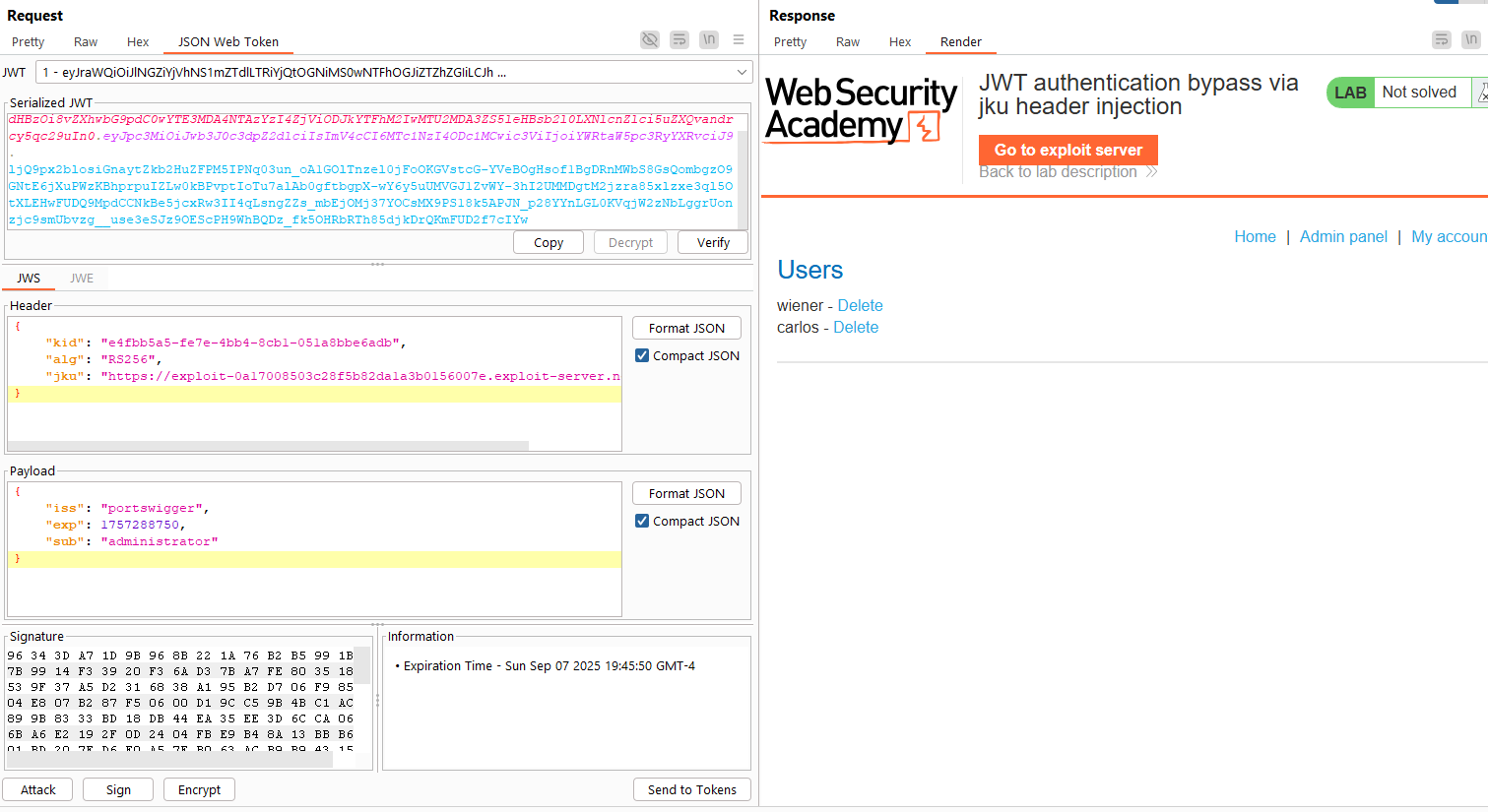Toggle the \n icon in the Response panel
This screenshot has width=1488, height=812.
1471,40
